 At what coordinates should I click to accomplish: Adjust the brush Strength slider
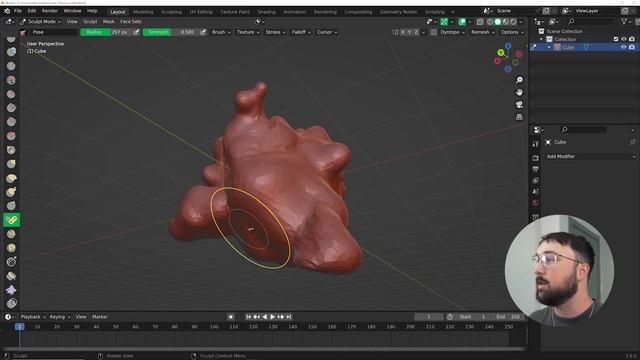tap(171, 32)
